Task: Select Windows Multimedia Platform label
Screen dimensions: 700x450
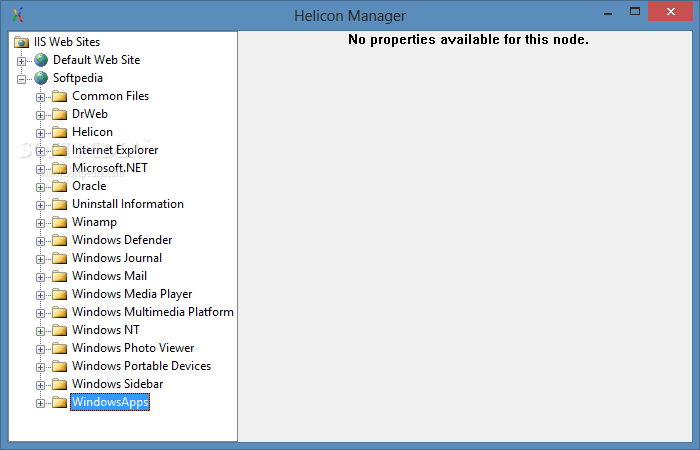Action: click(153, 312)
